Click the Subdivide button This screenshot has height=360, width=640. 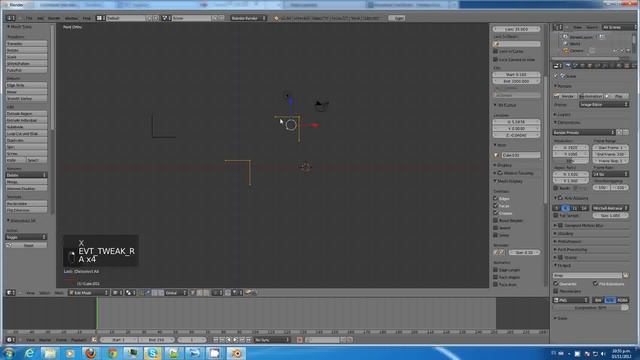tap(26, 127)
